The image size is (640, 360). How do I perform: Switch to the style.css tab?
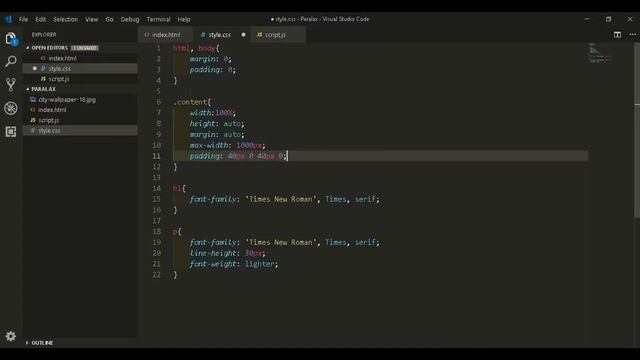222,35
